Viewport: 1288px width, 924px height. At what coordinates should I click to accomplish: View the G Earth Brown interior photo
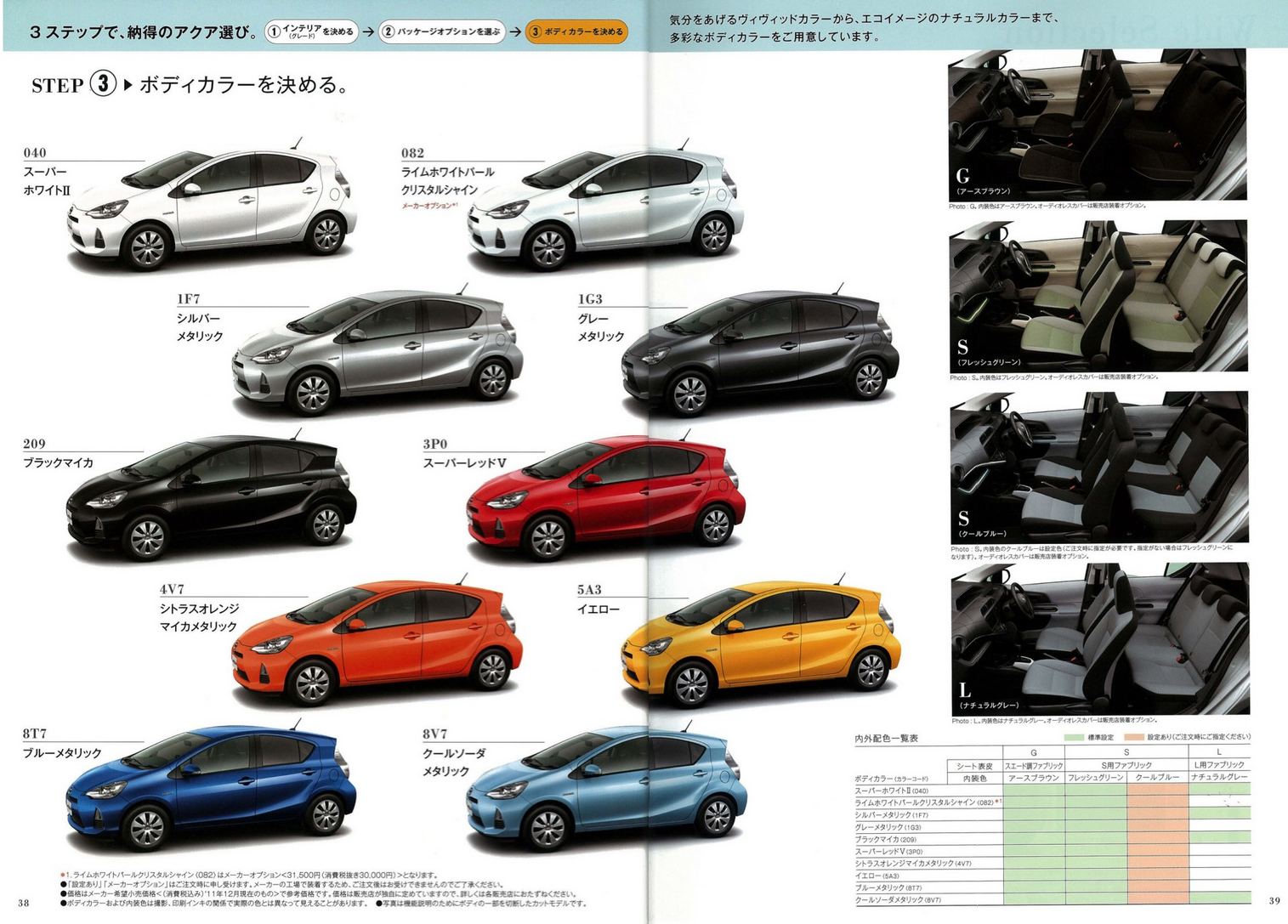(1097, 125)
